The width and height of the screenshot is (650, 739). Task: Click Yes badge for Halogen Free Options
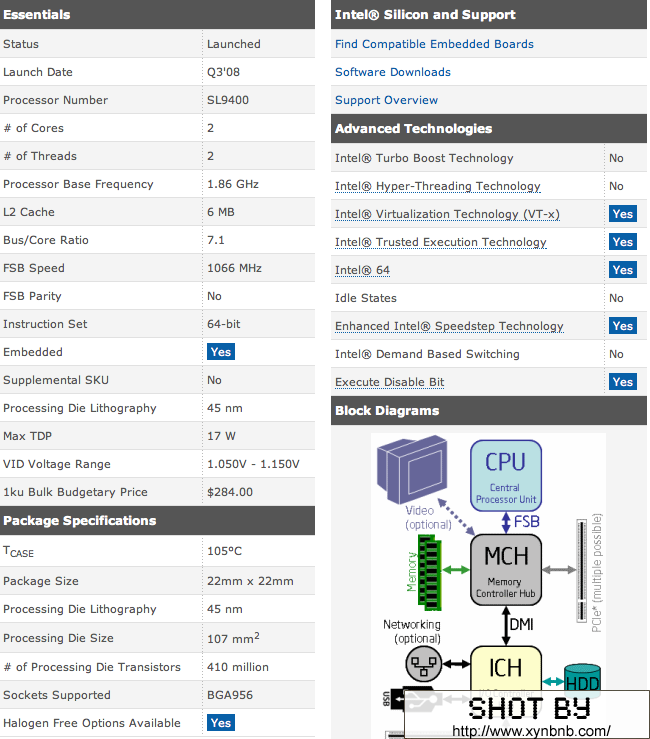click(x=221, y=723)
